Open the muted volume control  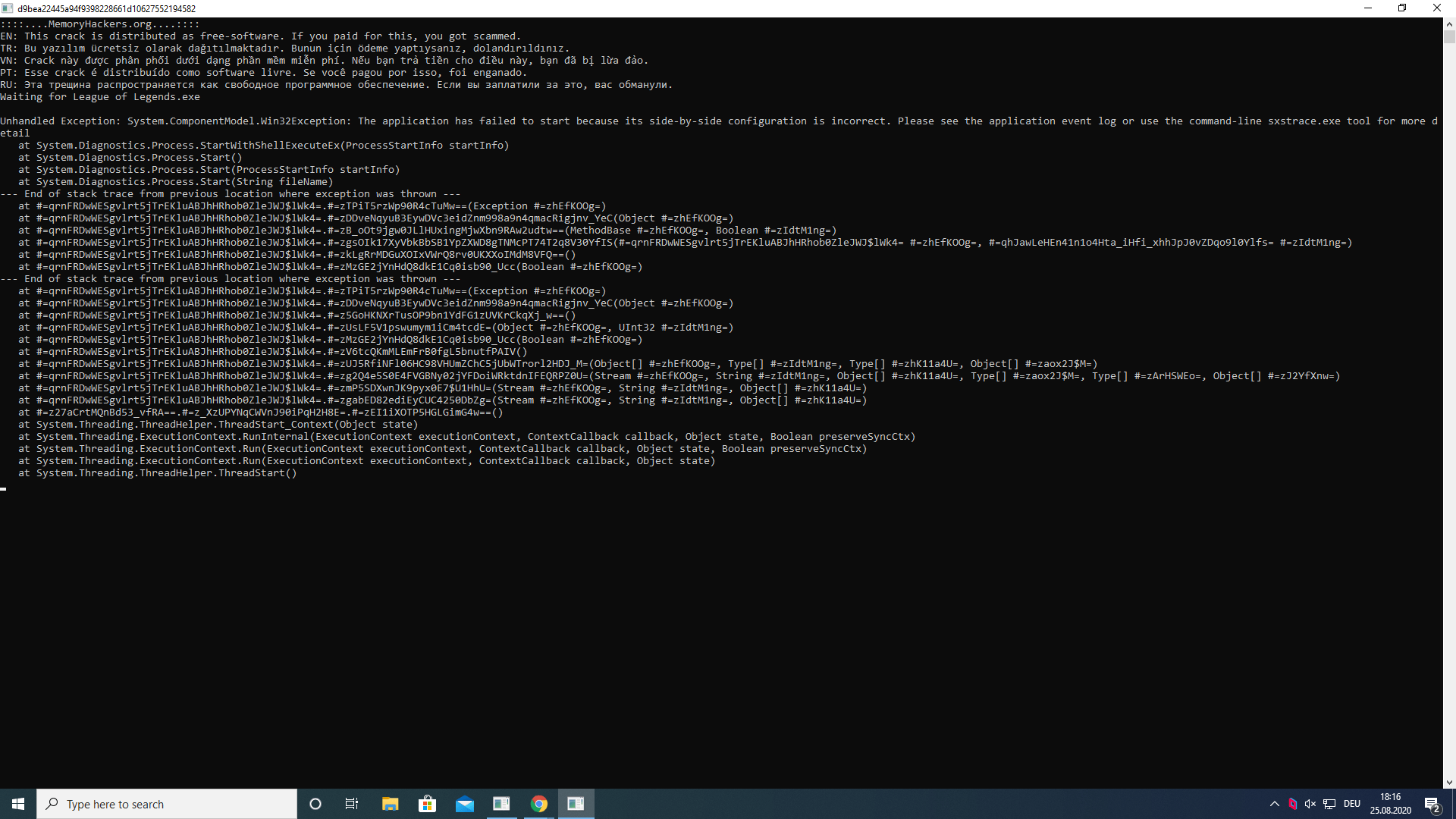[x=1310, y=804]
